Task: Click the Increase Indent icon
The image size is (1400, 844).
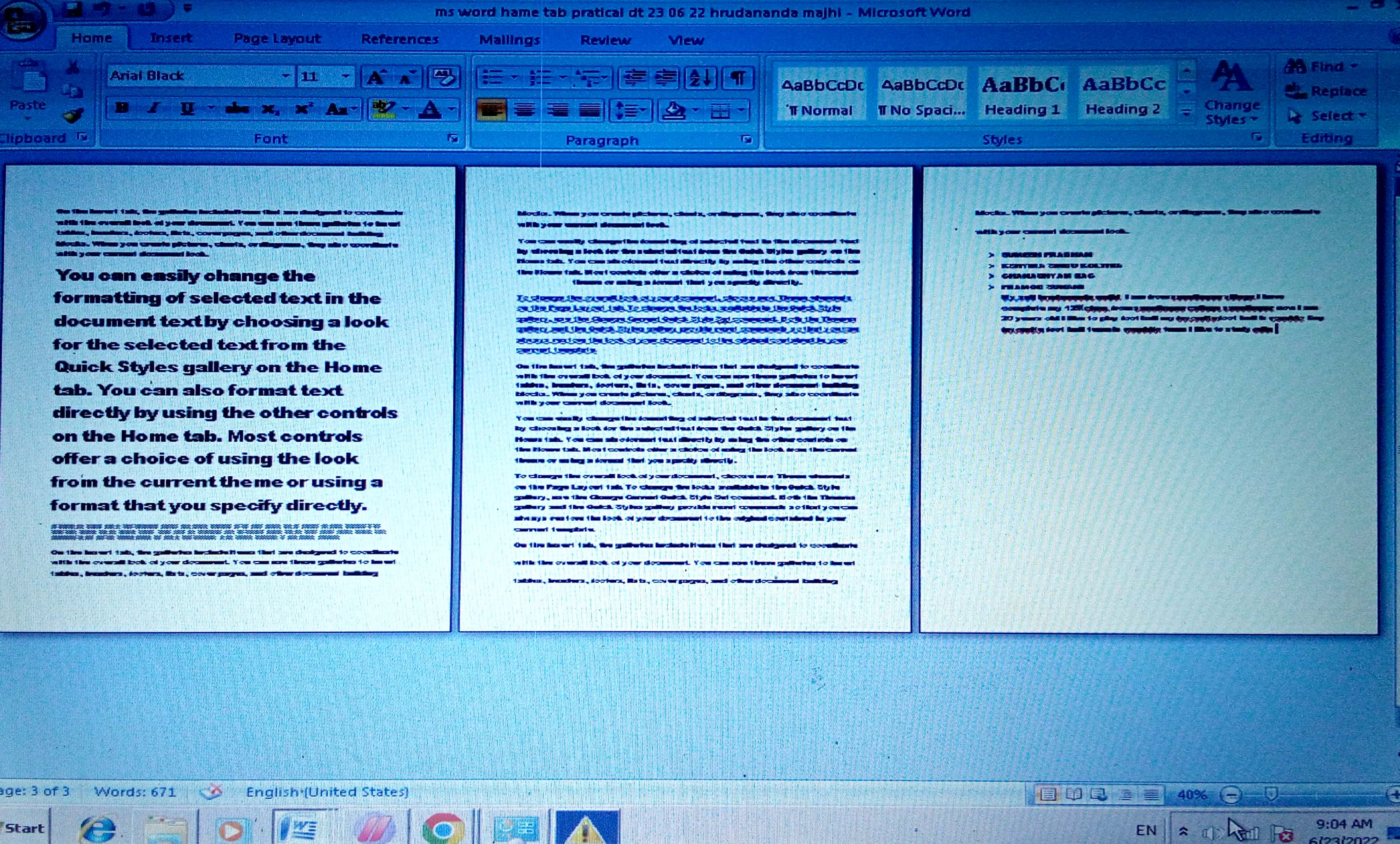Action: click(666, 77)
